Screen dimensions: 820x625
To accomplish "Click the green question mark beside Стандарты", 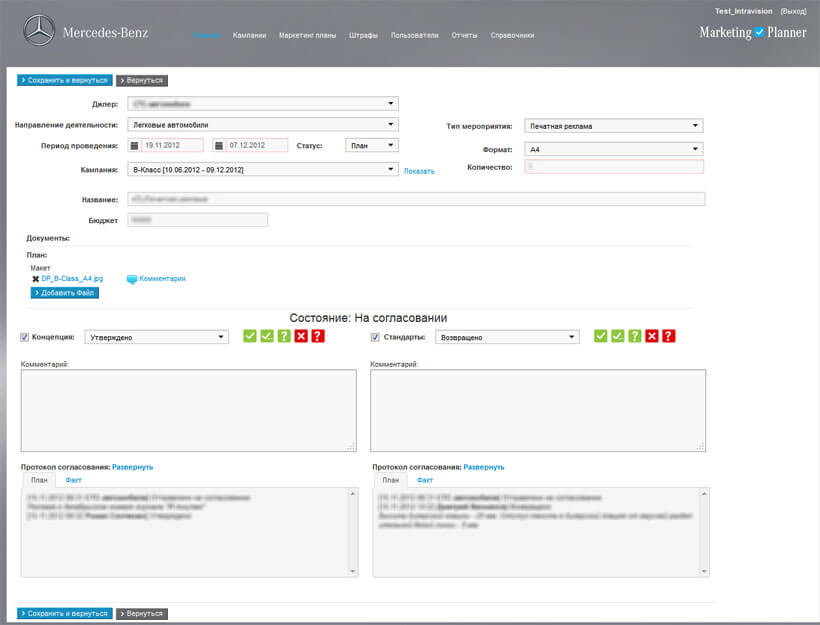I will pos(635,336).
